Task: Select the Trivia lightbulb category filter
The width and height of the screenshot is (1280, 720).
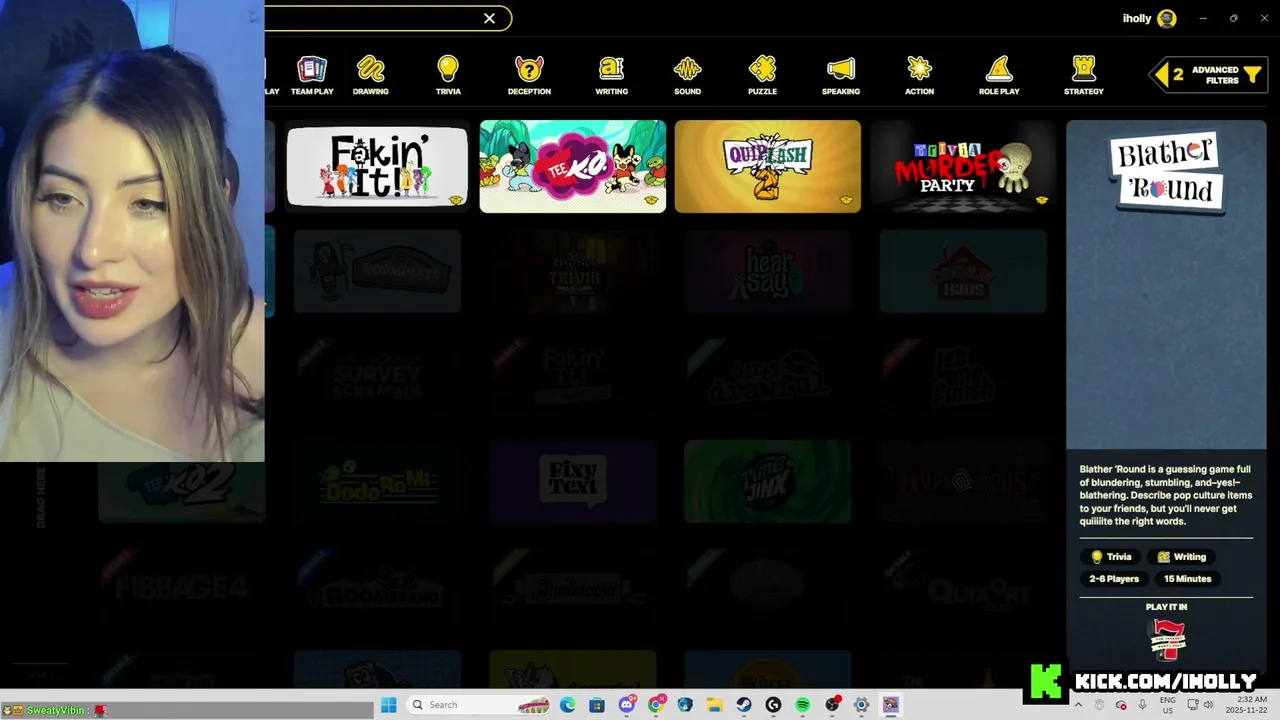Action: pyautogui.click(x=448, y=76)
